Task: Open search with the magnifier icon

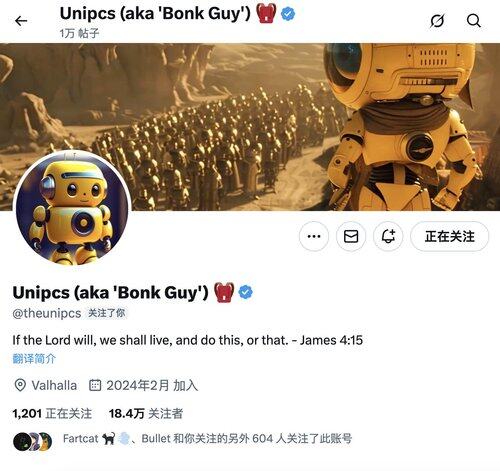Action: (474, 21)
